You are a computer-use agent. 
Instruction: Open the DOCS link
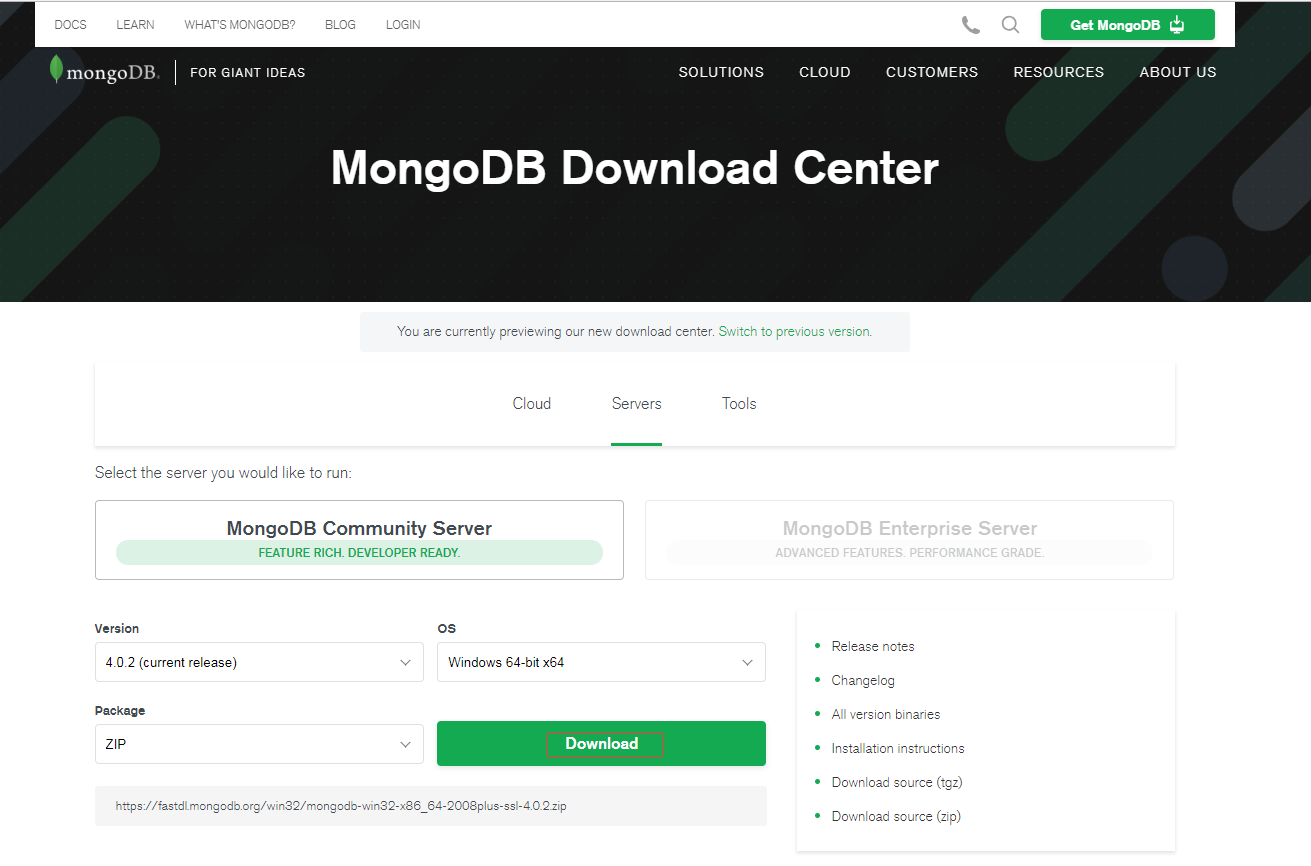click(x=70, y=25)
